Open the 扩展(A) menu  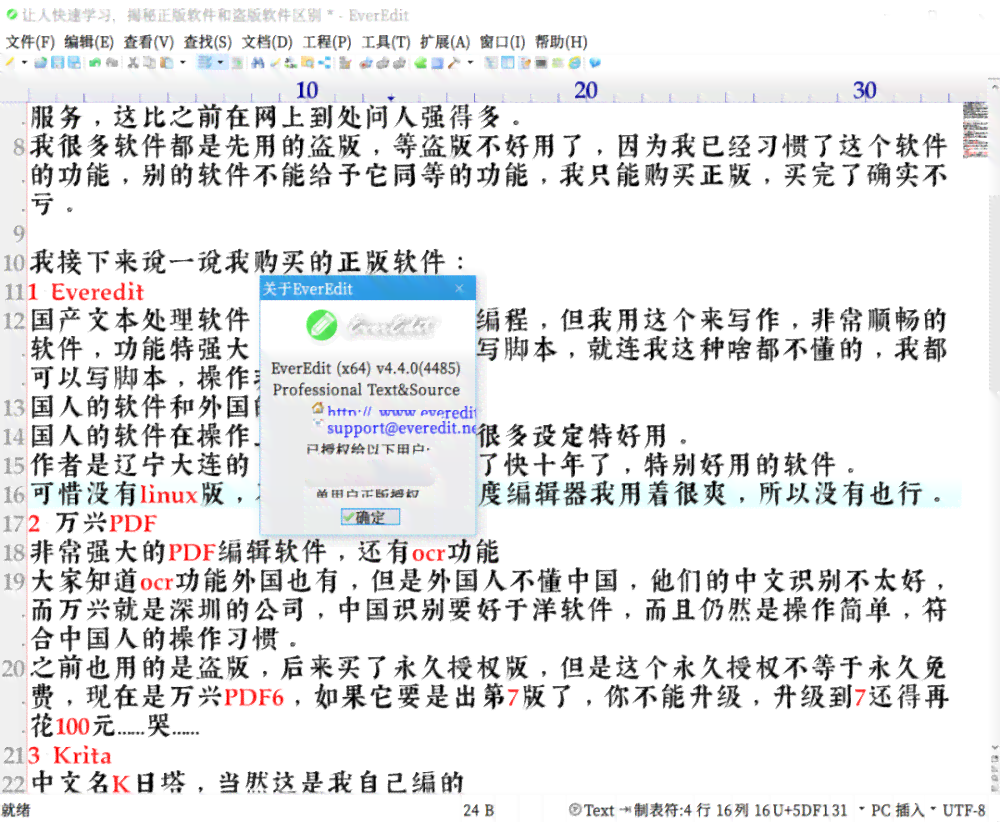(445, 42)
